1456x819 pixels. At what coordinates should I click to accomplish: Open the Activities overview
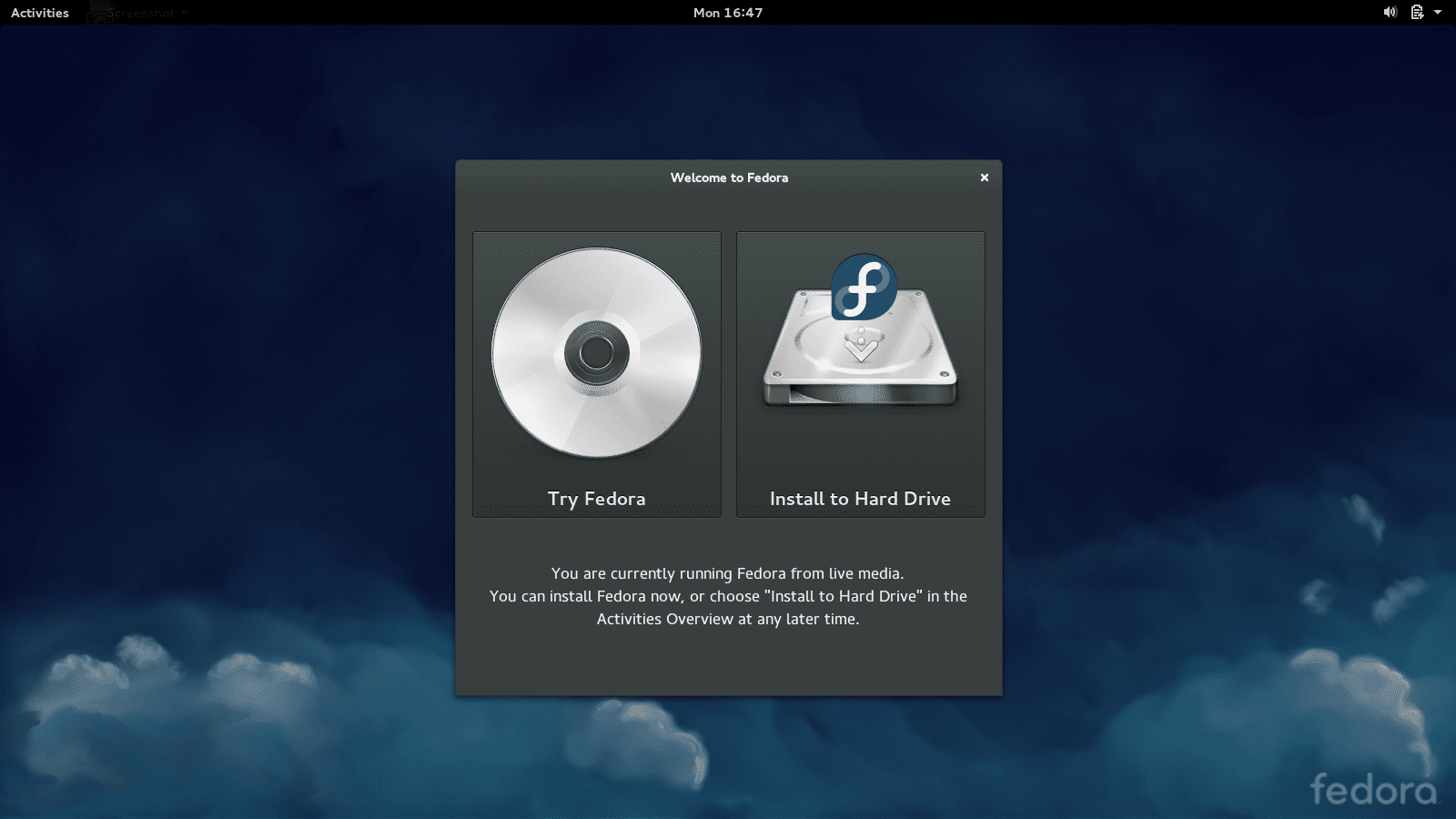[x=40, y=13]
